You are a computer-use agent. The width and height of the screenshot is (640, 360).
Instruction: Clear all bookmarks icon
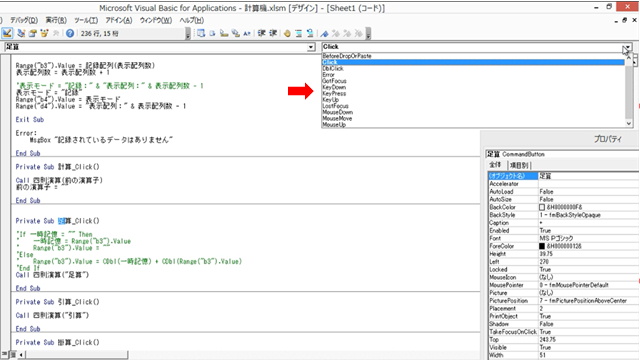coord(358,33)
